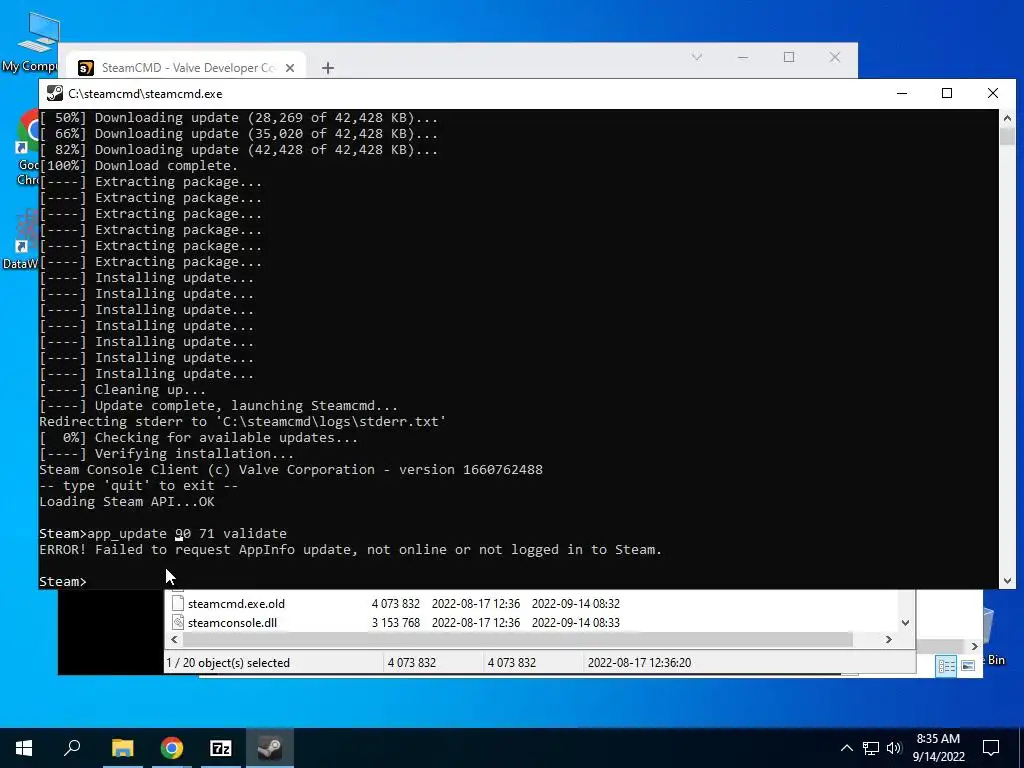
Task: Switch to the SteamCMD - Valve Developer tab
Action: [x=186, y=68]
